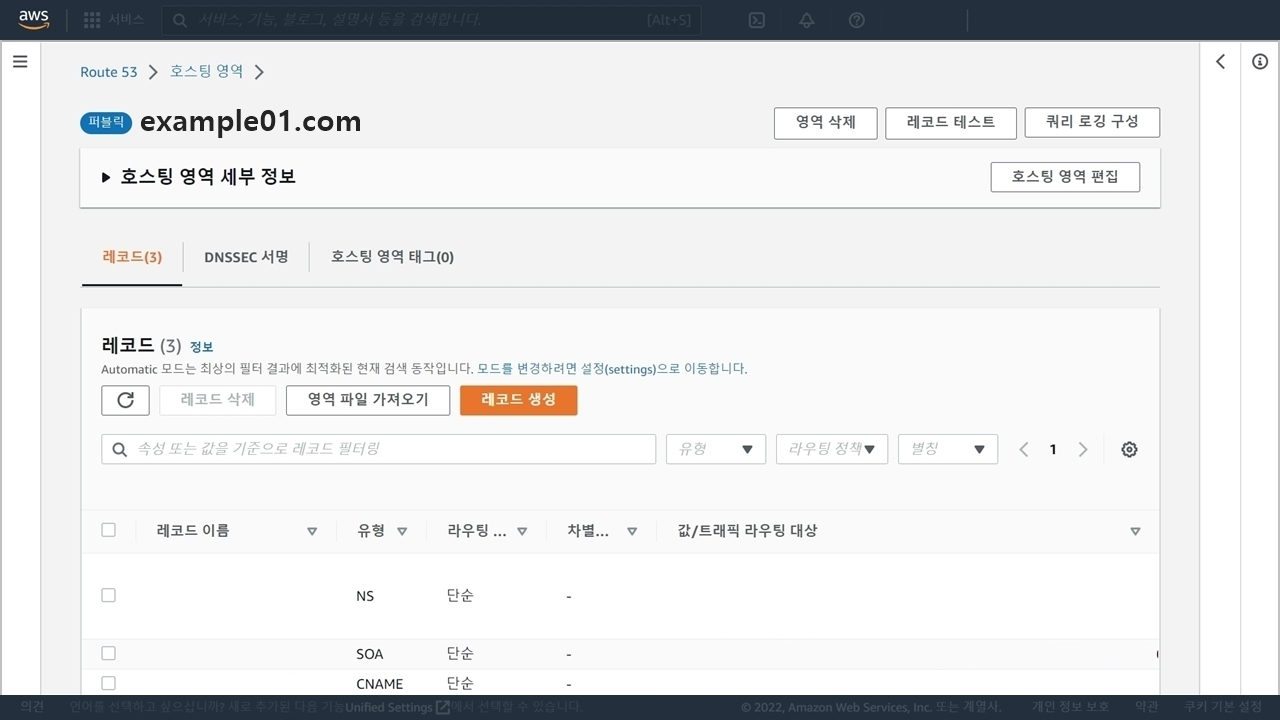The width and height of the screenshot is (1280, 720).
Task: Sort by type column arrow
Action: (x=402, y=532)
